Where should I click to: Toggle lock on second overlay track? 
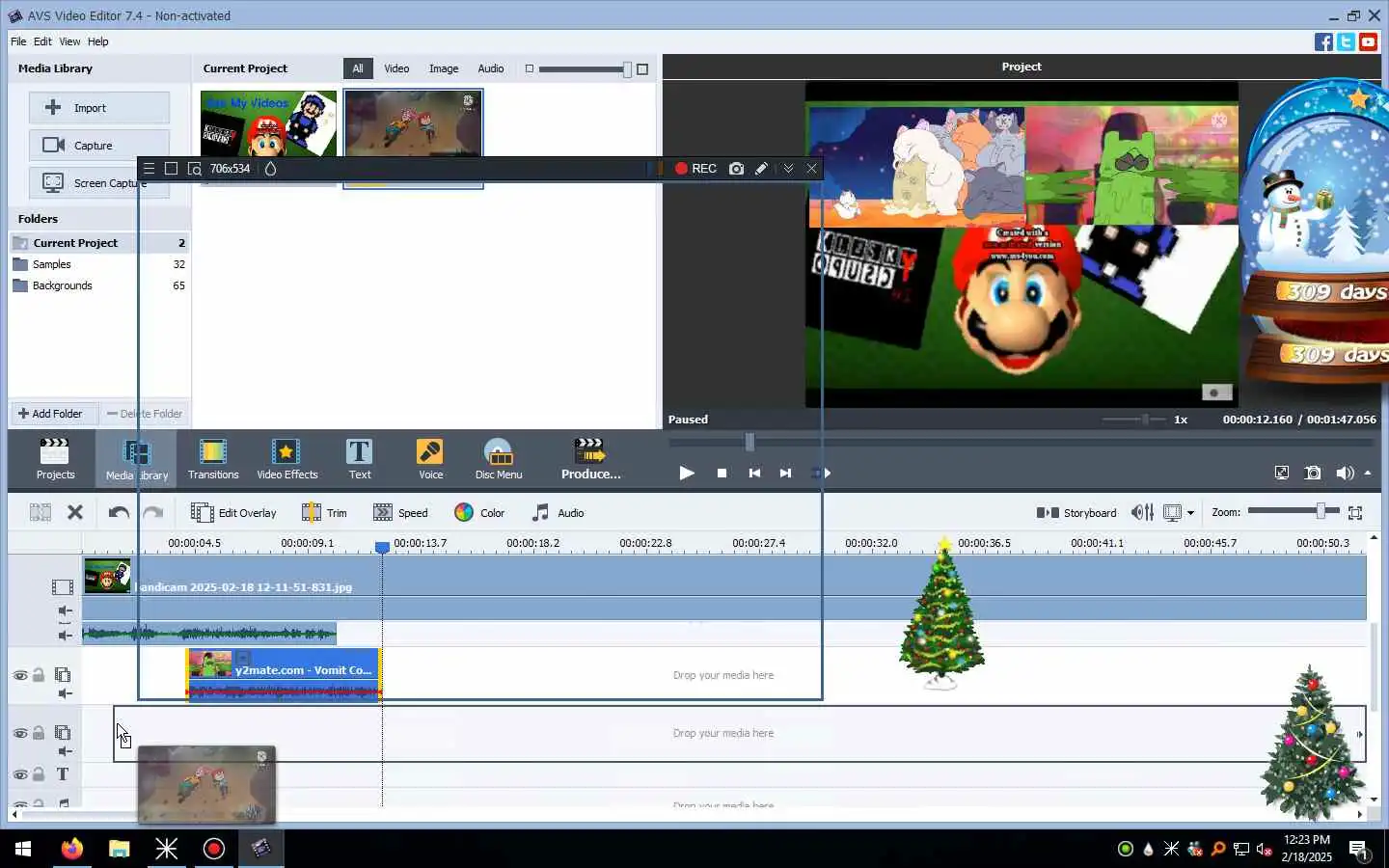tap(39, 733)
